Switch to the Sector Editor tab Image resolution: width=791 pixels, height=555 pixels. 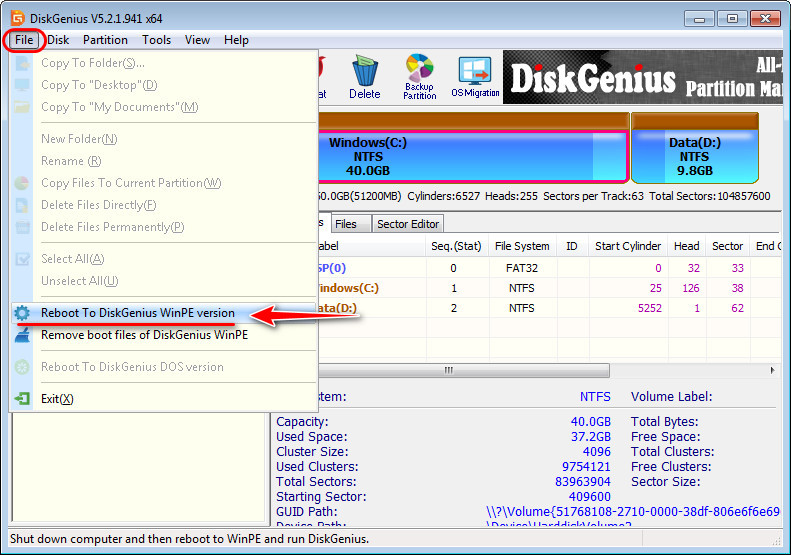(x=408, y=224)
